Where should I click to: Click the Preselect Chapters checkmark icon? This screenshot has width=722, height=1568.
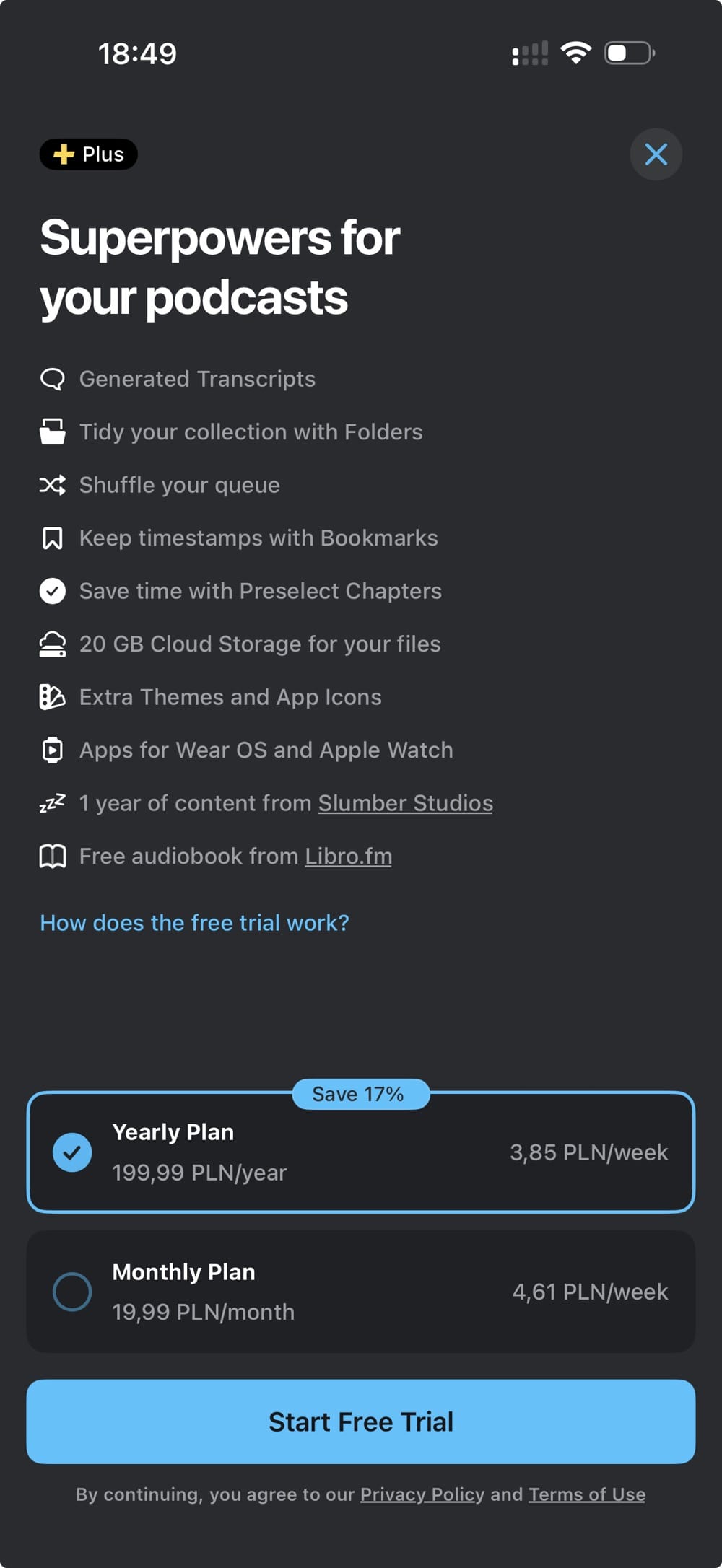click(x=52, y=590)
